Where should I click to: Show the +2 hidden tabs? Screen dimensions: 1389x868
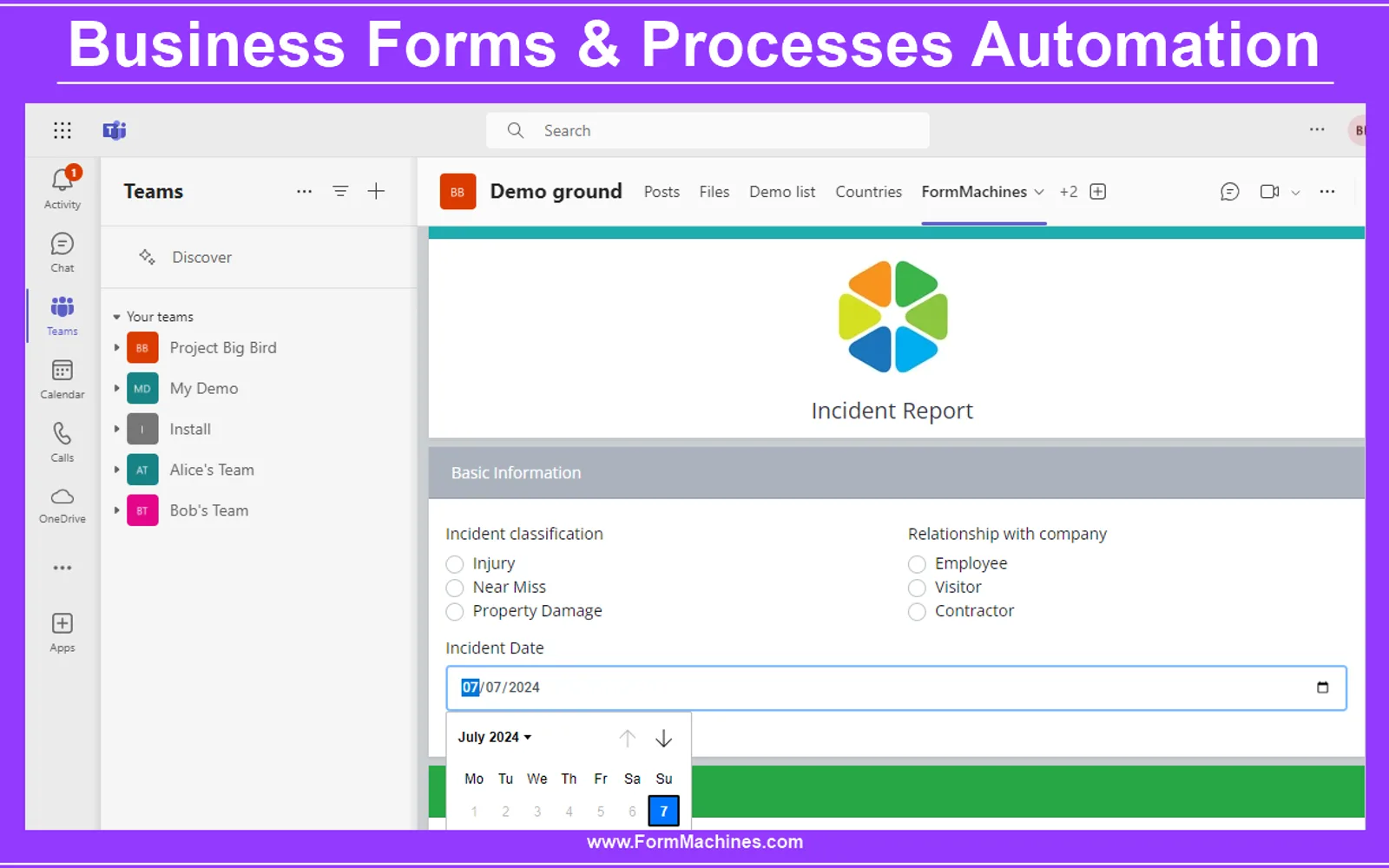coord(1069,192)
